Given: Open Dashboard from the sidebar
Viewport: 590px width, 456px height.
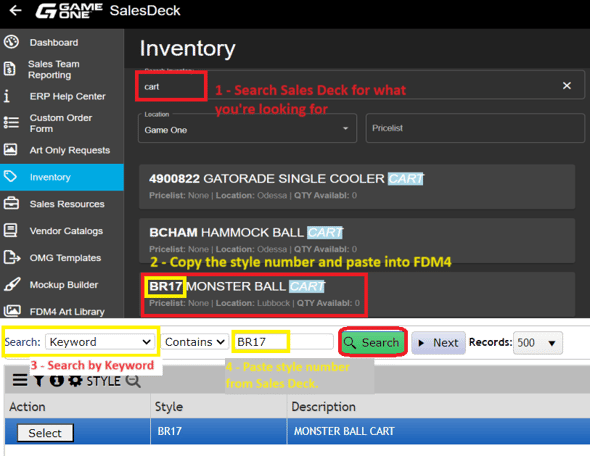Looking at the screenshot, I should point(54,43).
